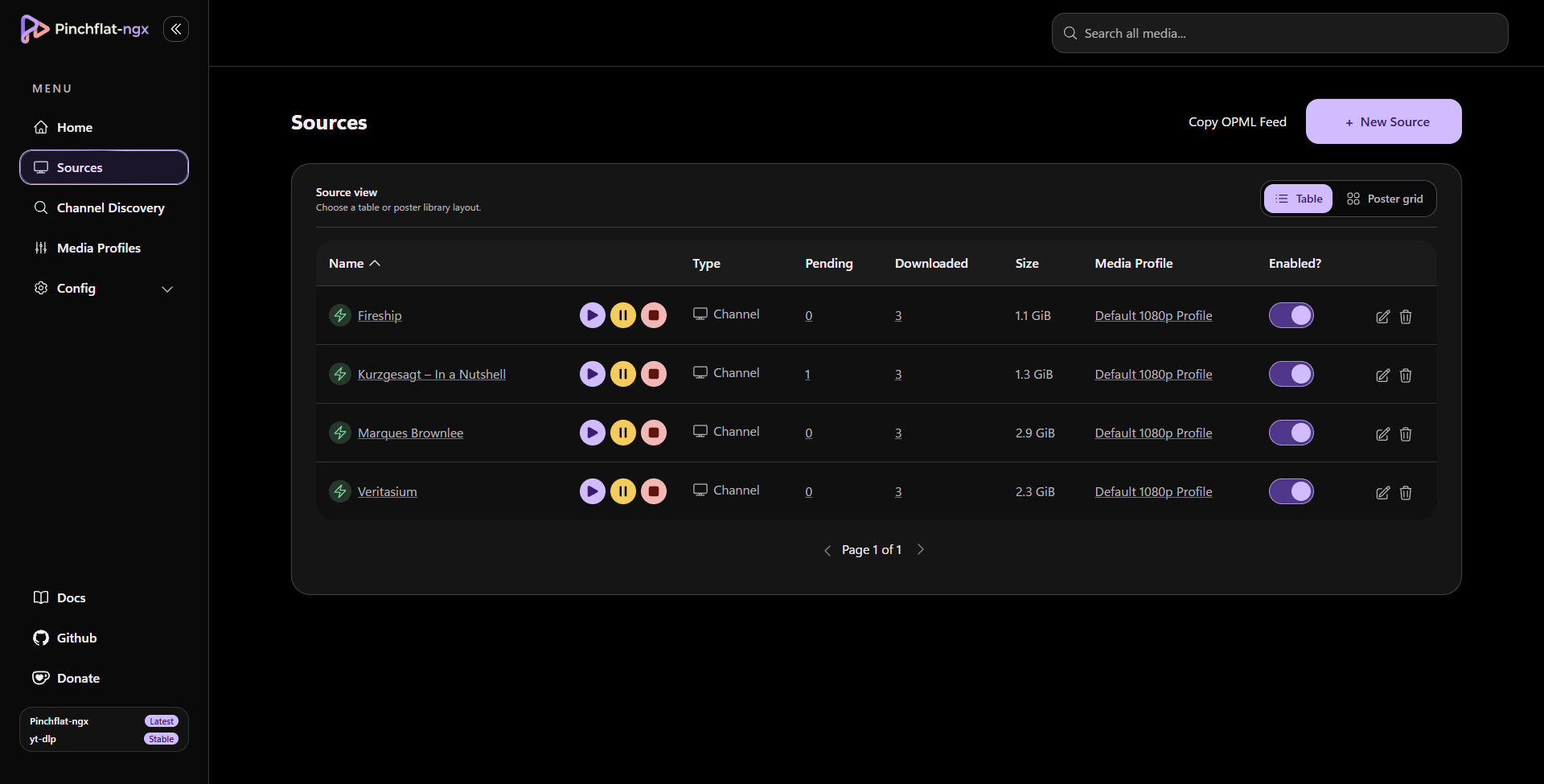This screenshot has height=784, width=1544.
Task: Focus the Search all media field
Action: 1279,33
